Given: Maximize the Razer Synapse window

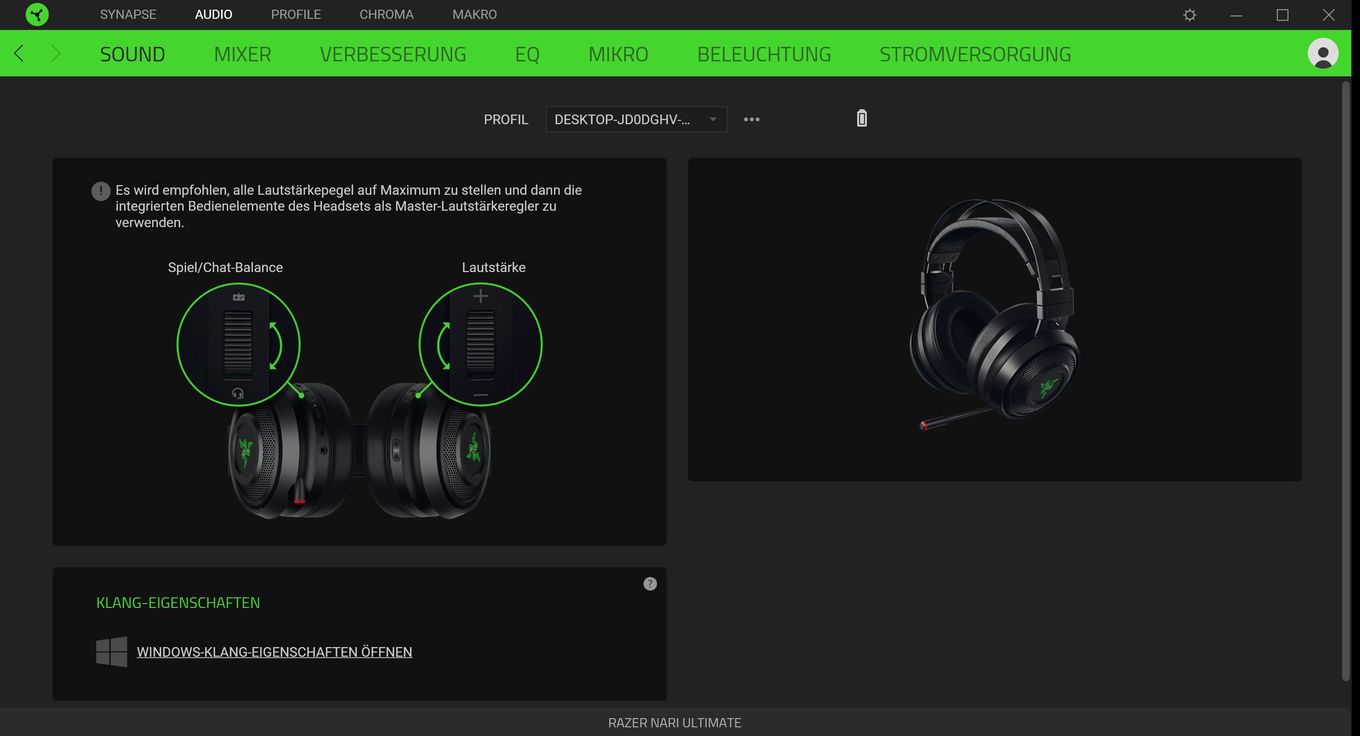Looking at the screenshot, I should [x=1282, y=15].
